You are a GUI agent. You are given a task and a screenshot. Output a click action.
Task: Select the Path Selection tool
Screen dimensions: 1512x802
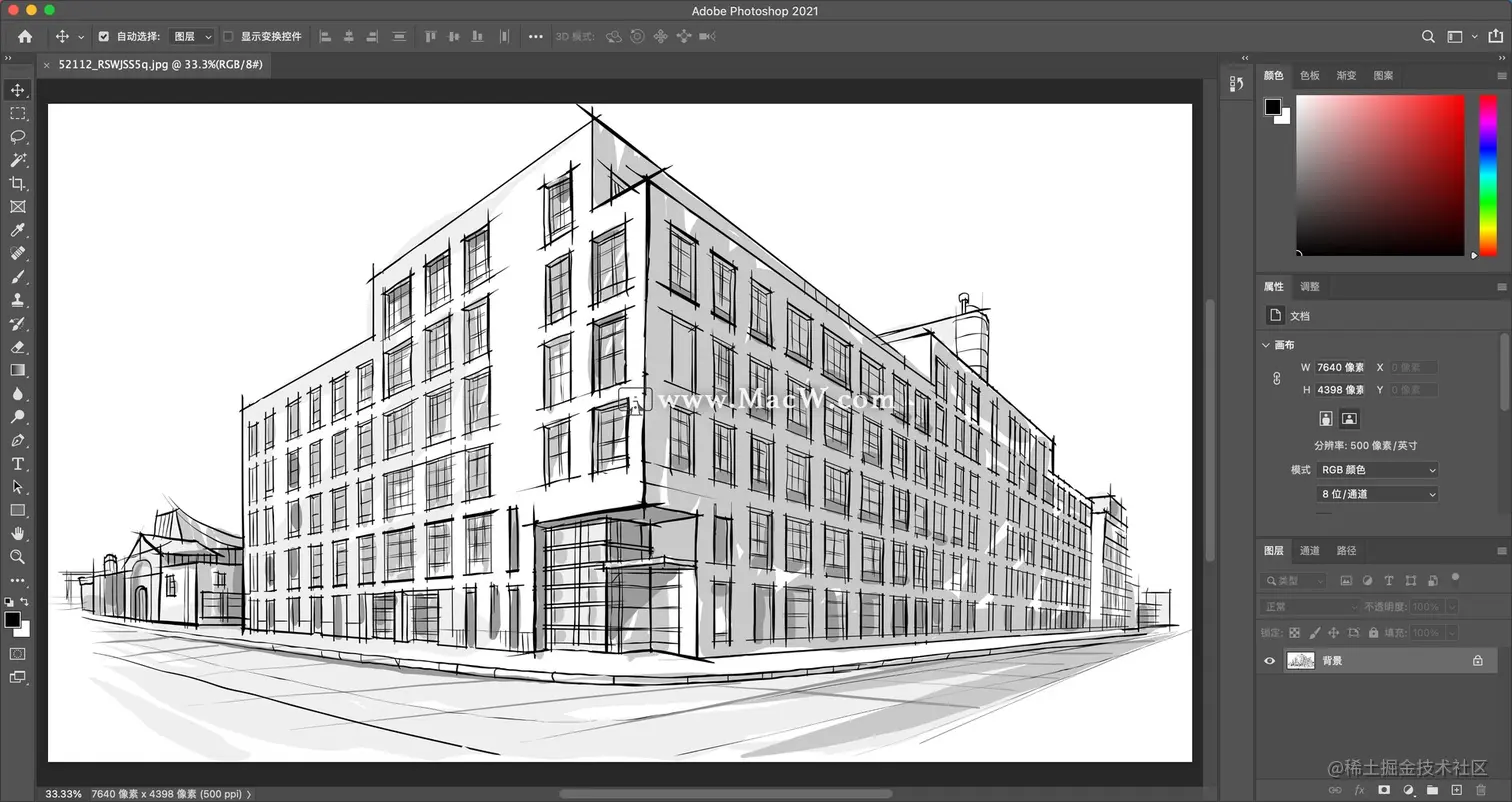point(17,487)
